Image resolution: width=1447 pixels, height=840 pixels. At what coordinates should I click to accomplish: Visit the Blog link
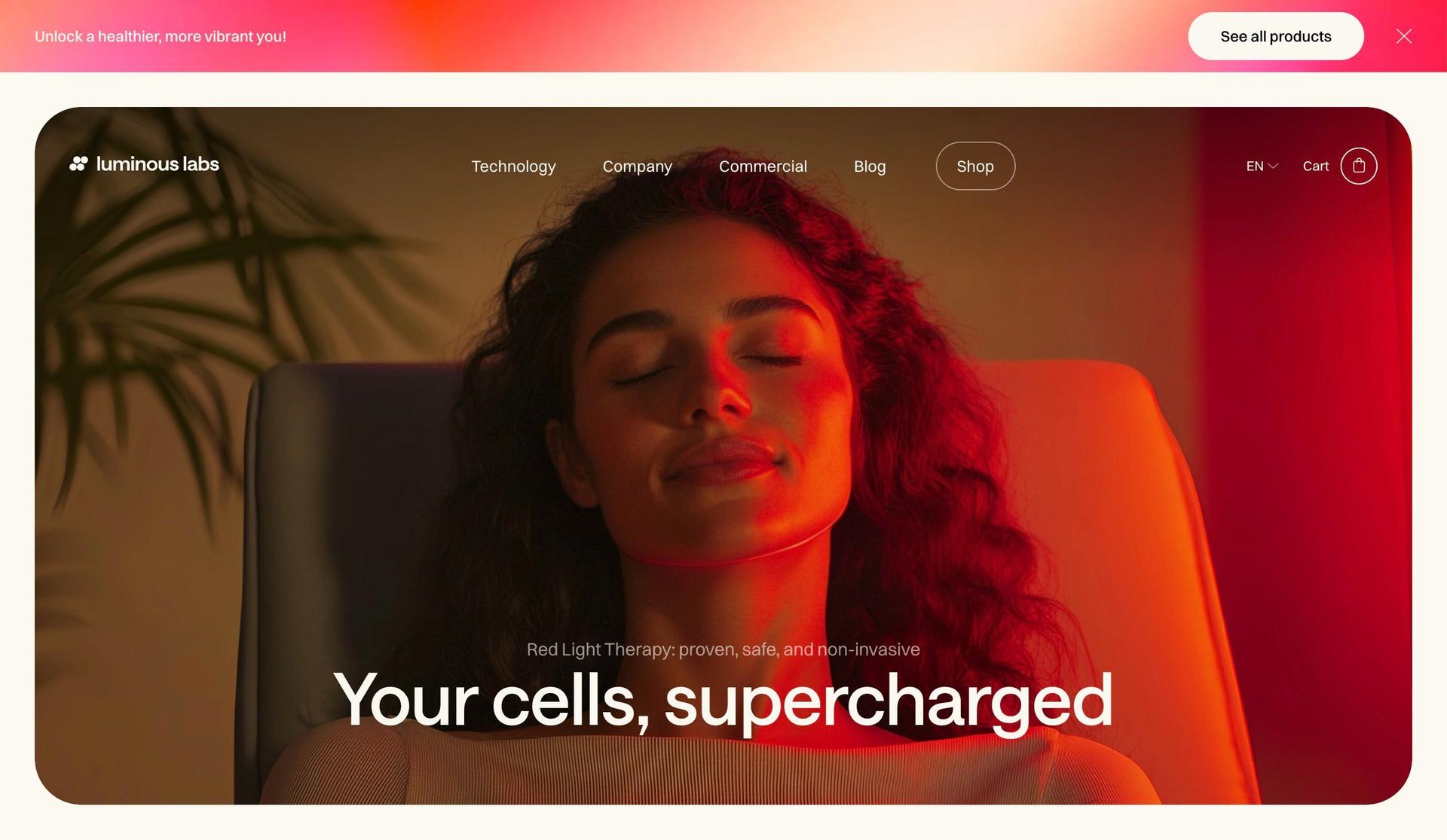point(870,166)
